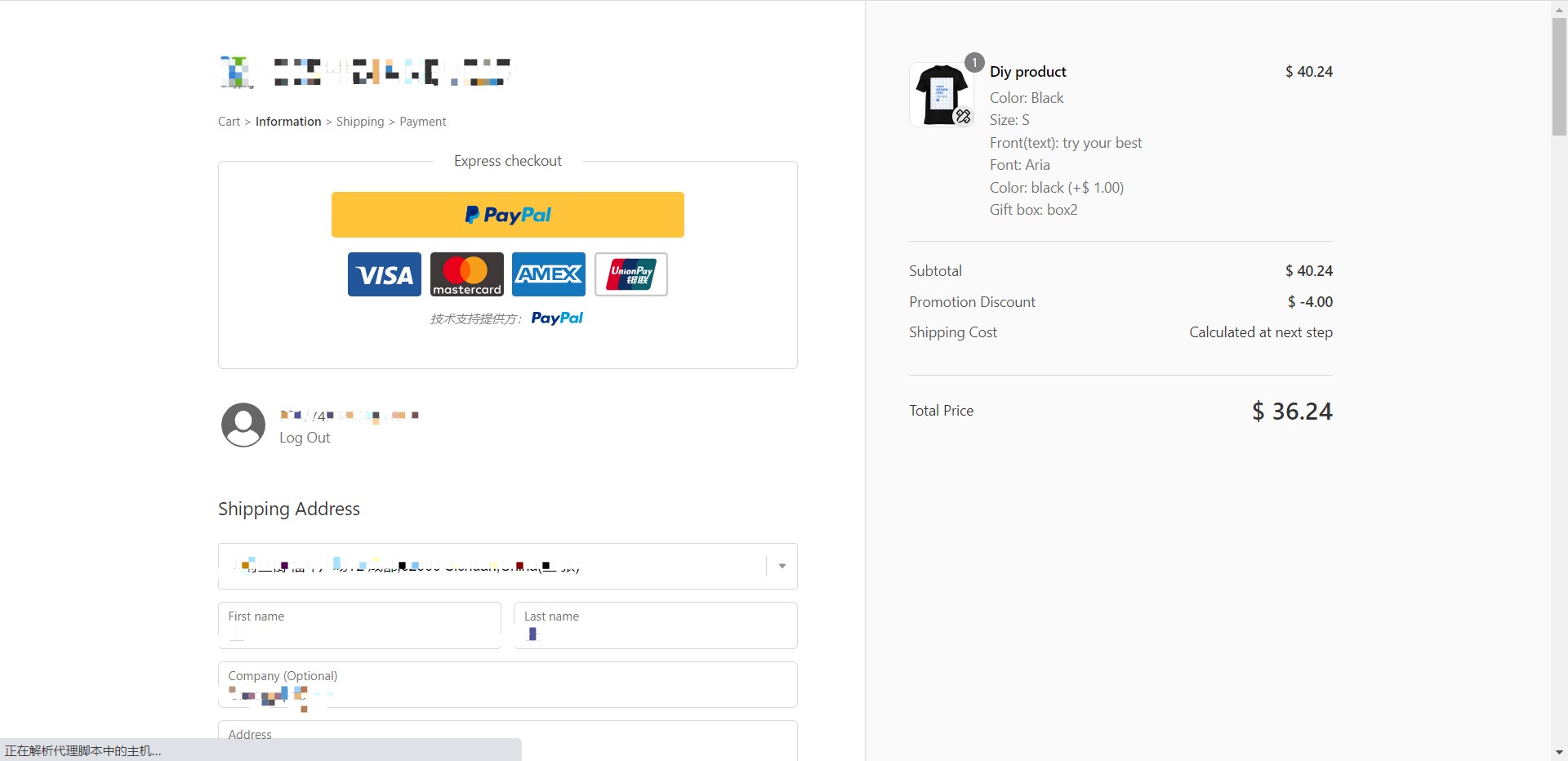Click the customization icon on the t-shirt thumbnail
Screen dimensions: 1568x761
[x=964, y=117]
